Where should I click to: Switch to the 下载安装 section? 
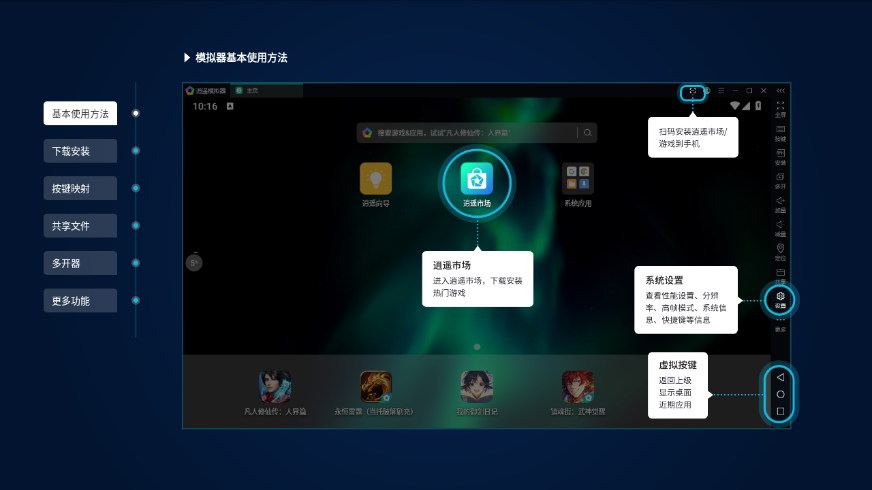click(80, 151)
